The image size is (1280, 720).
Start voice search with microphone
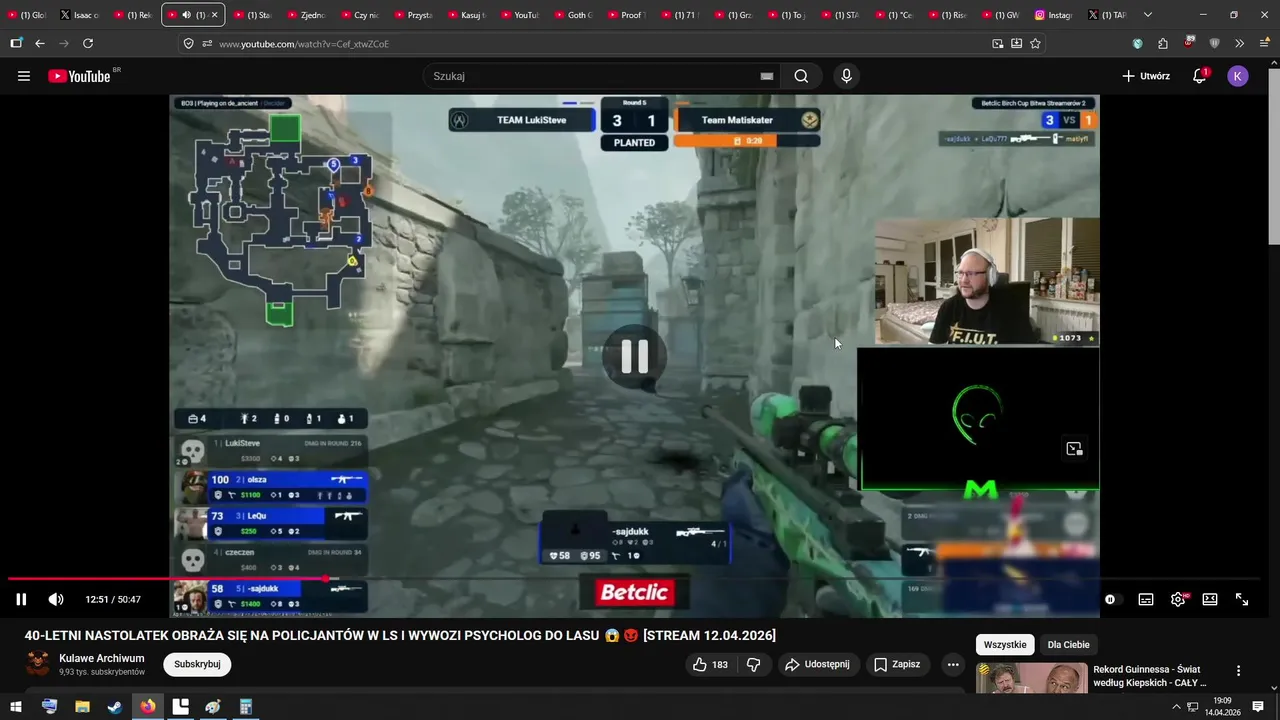tap(847, 76)
